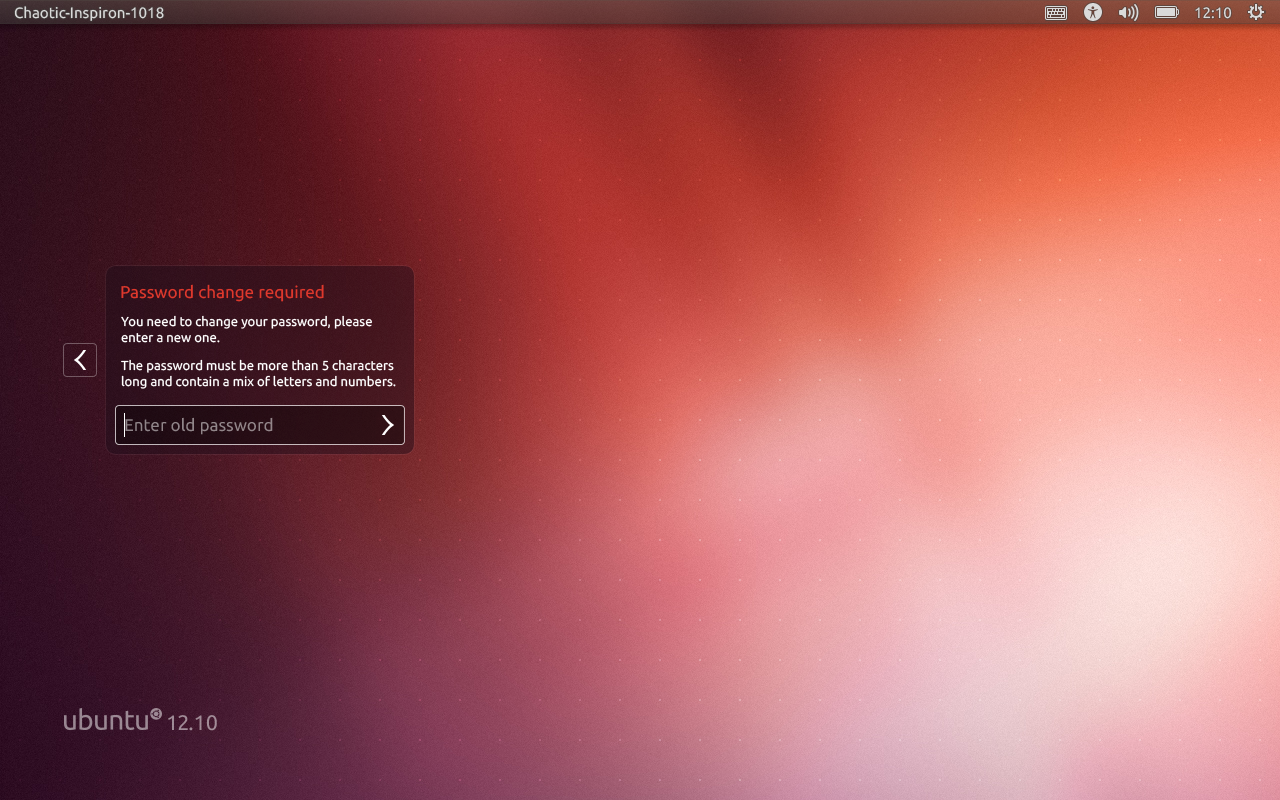This screenshot has height=800, width=1280.
Task: Click the Chaotic-Inspiron-1018 hostname label
Action: point(89,13)
